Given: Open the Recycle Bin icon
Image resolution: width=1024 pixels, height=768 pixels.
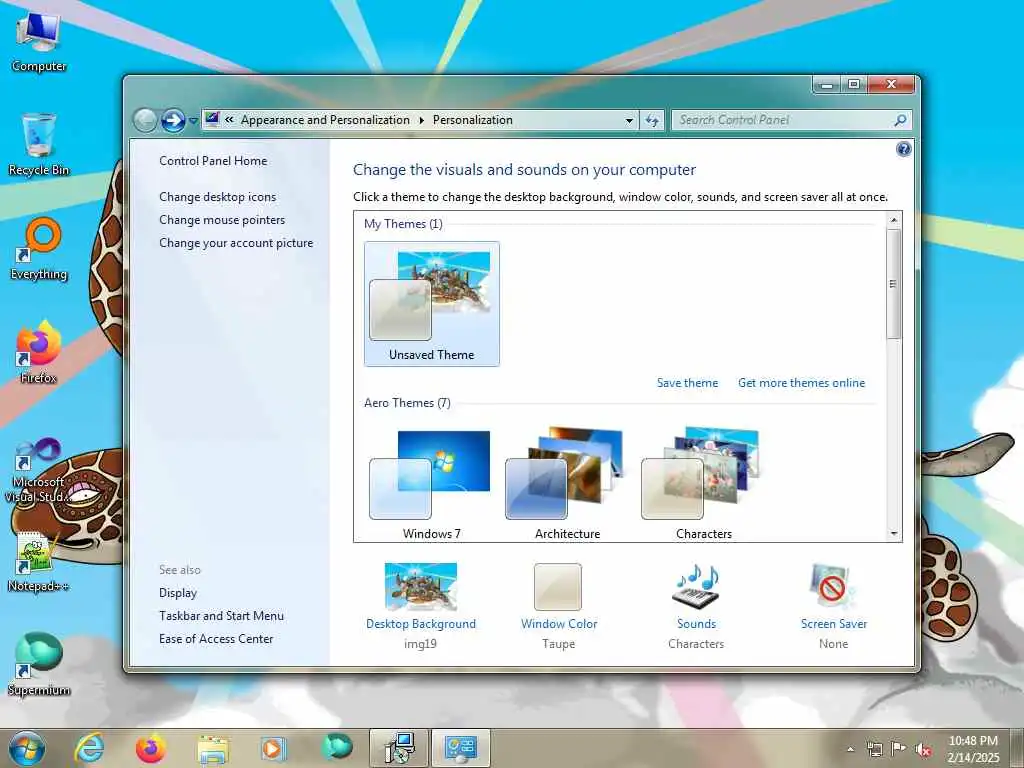Looking at the screenshot, I should 39,145.
